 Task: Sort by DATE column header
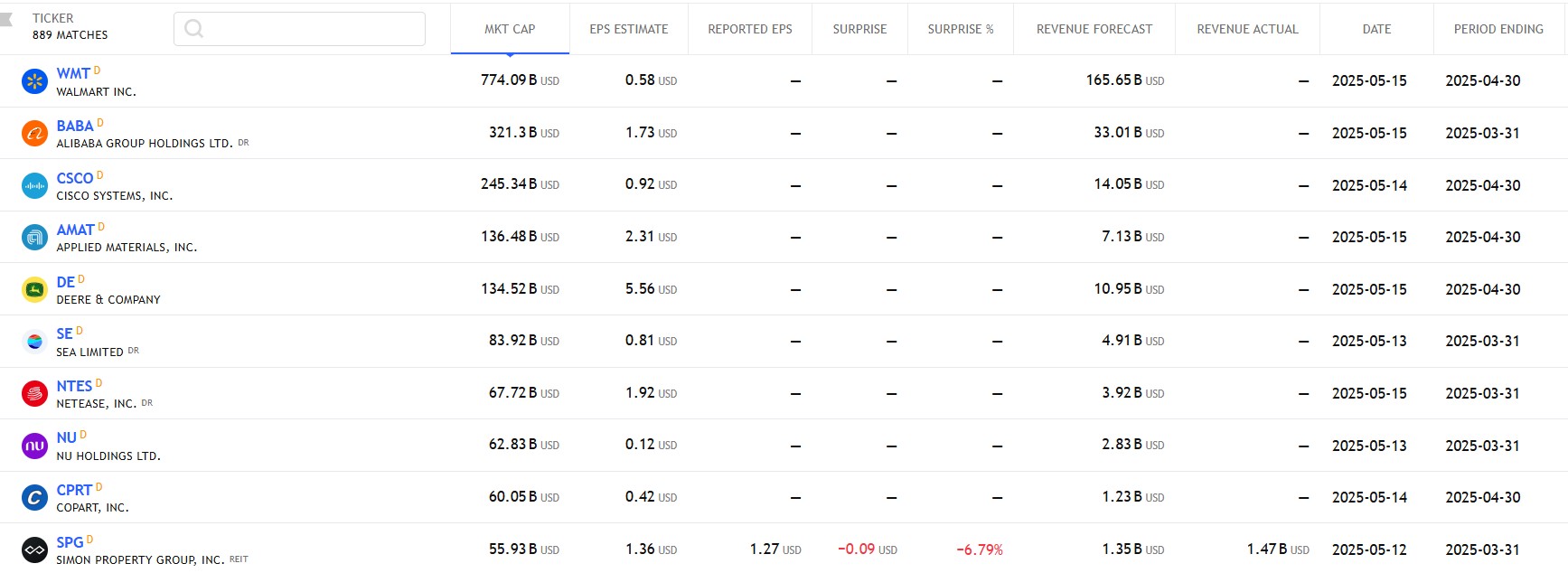(1376, 29)
